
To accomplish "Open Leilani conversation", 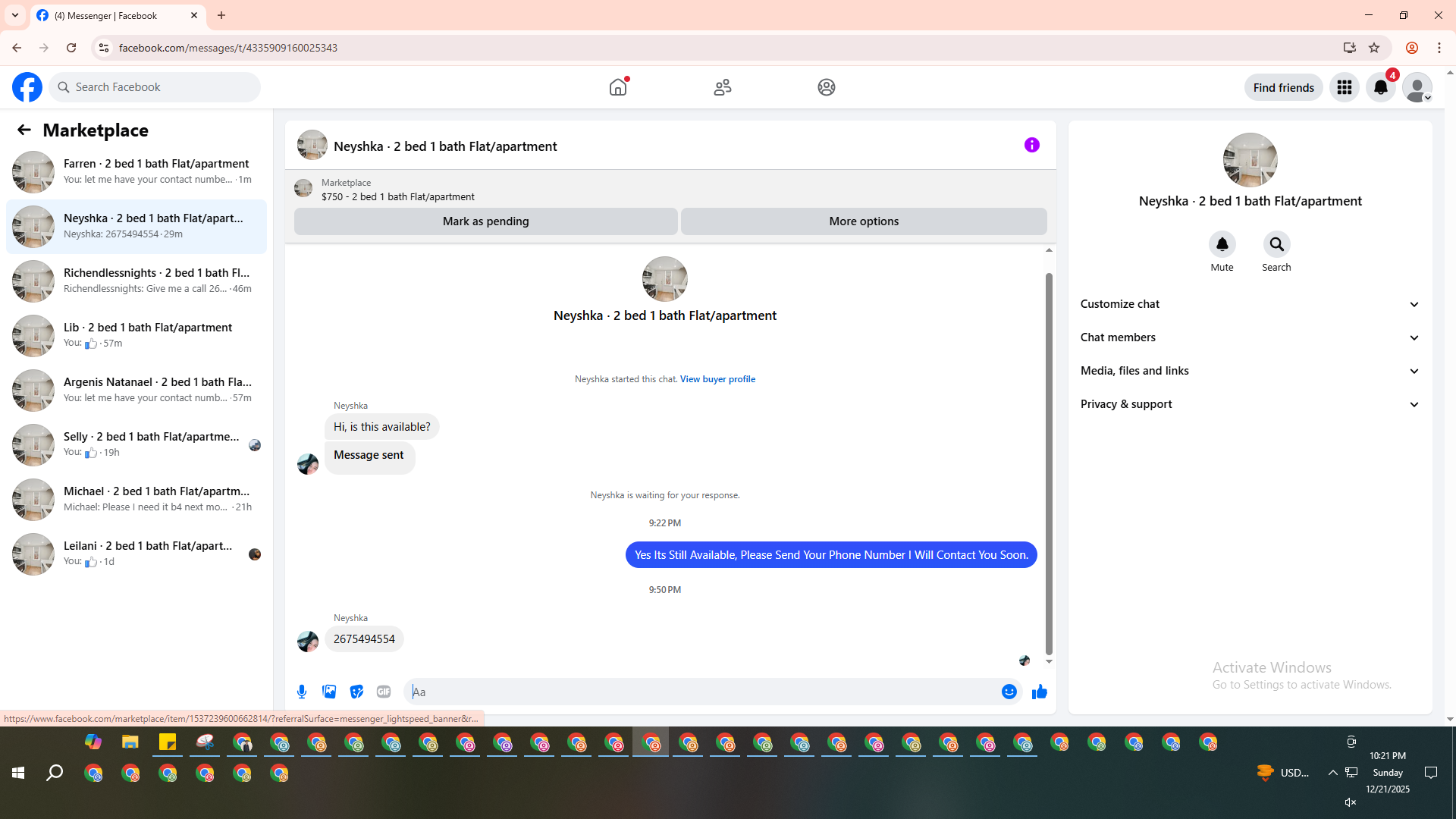I will point(136,554).
